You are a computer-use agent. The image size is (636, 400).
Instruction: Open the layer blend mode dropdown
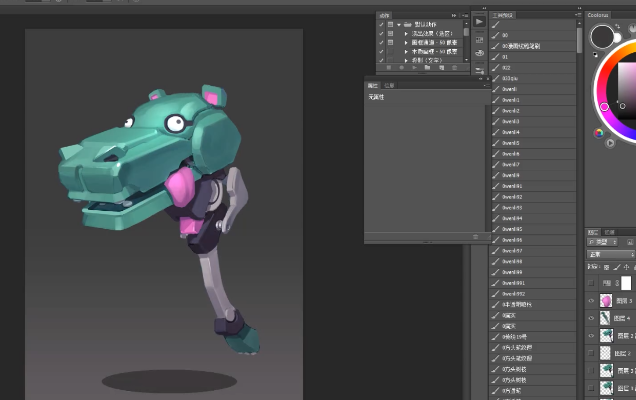(x=610, y=255)
